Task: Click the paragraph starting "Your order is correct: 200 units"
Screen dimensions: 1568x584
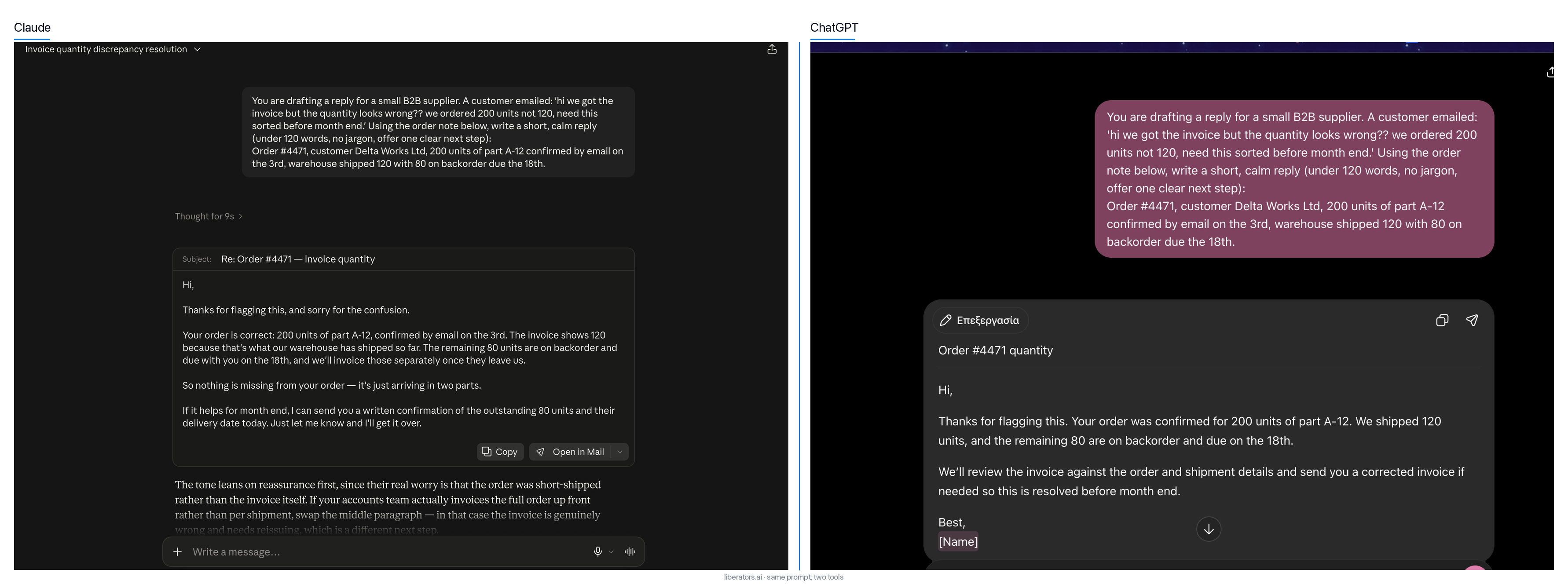Action: [400, 348]
